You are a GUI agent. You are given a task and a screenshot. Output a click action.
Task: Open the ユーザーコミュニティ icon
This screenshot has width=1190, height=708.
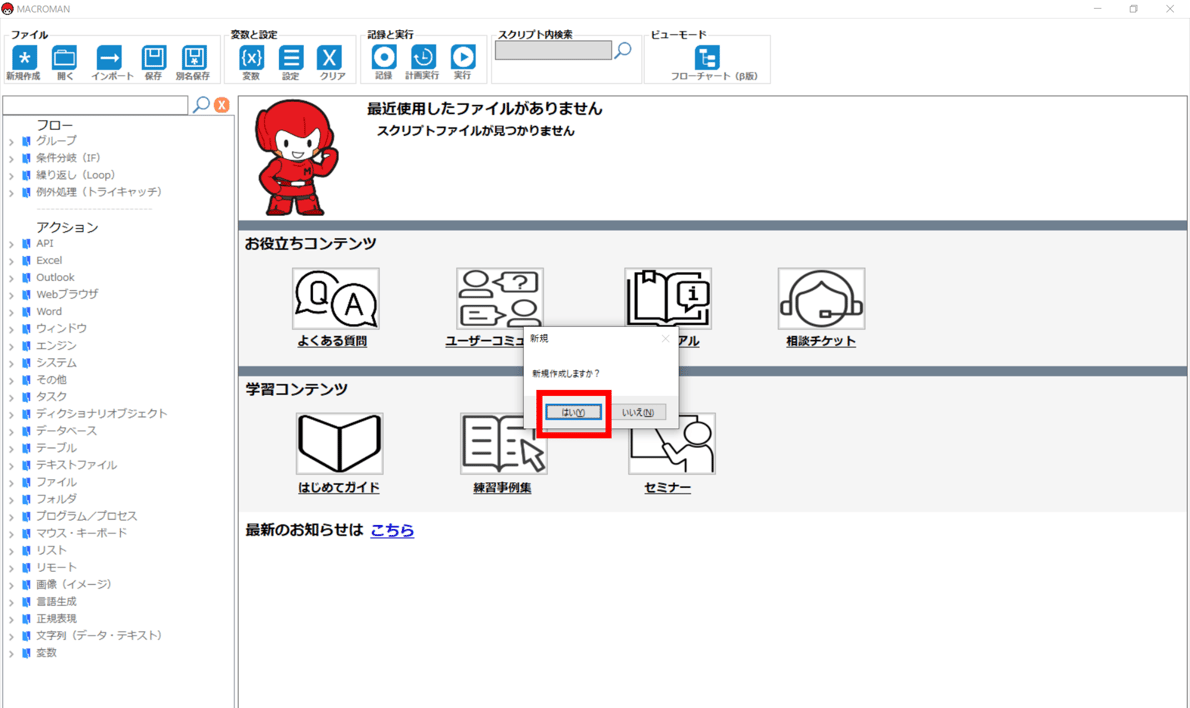coord(499,298)
